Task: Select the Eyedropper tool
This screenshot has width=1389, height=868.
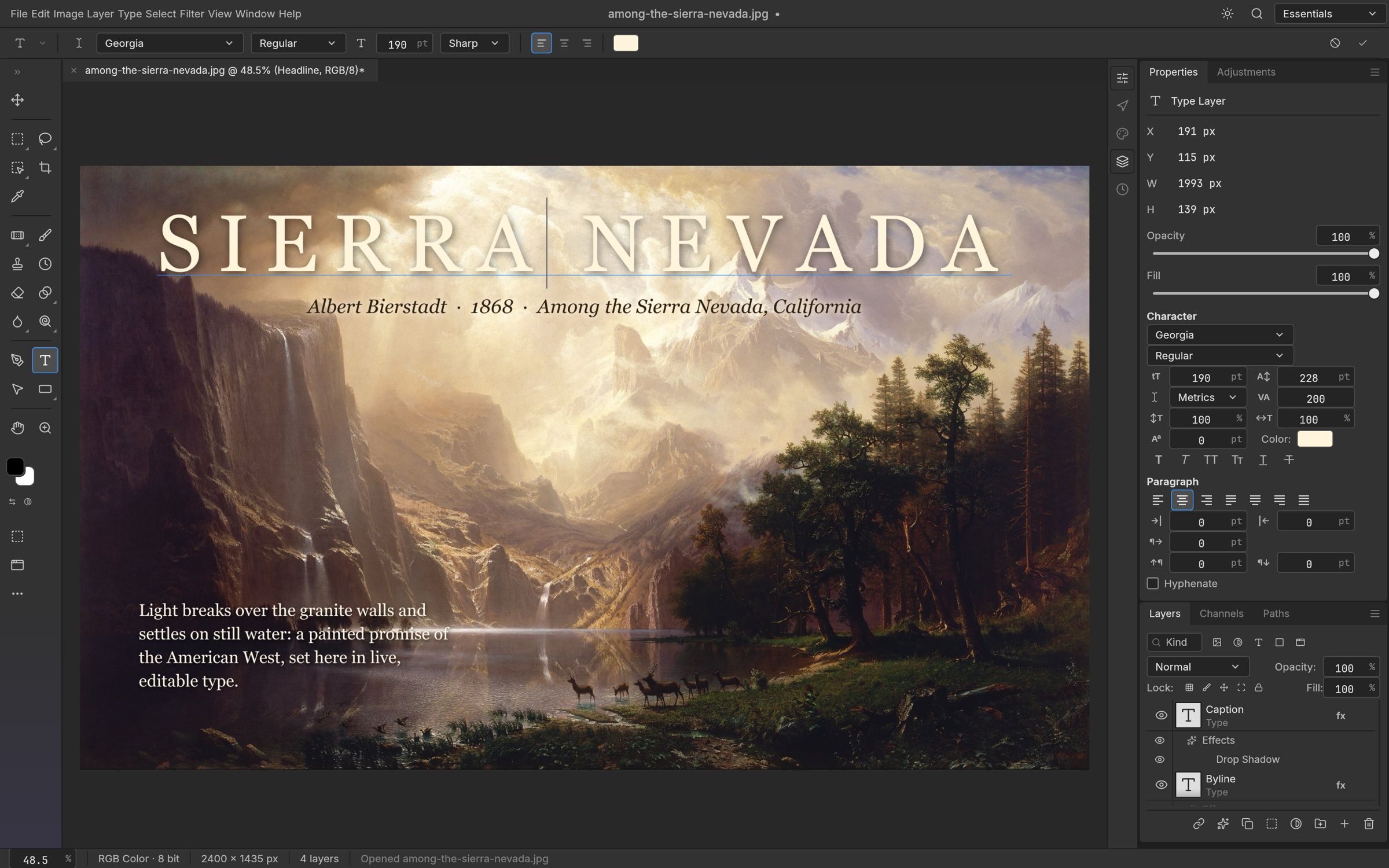Action: pyautogui.click(x=17, y=197)
